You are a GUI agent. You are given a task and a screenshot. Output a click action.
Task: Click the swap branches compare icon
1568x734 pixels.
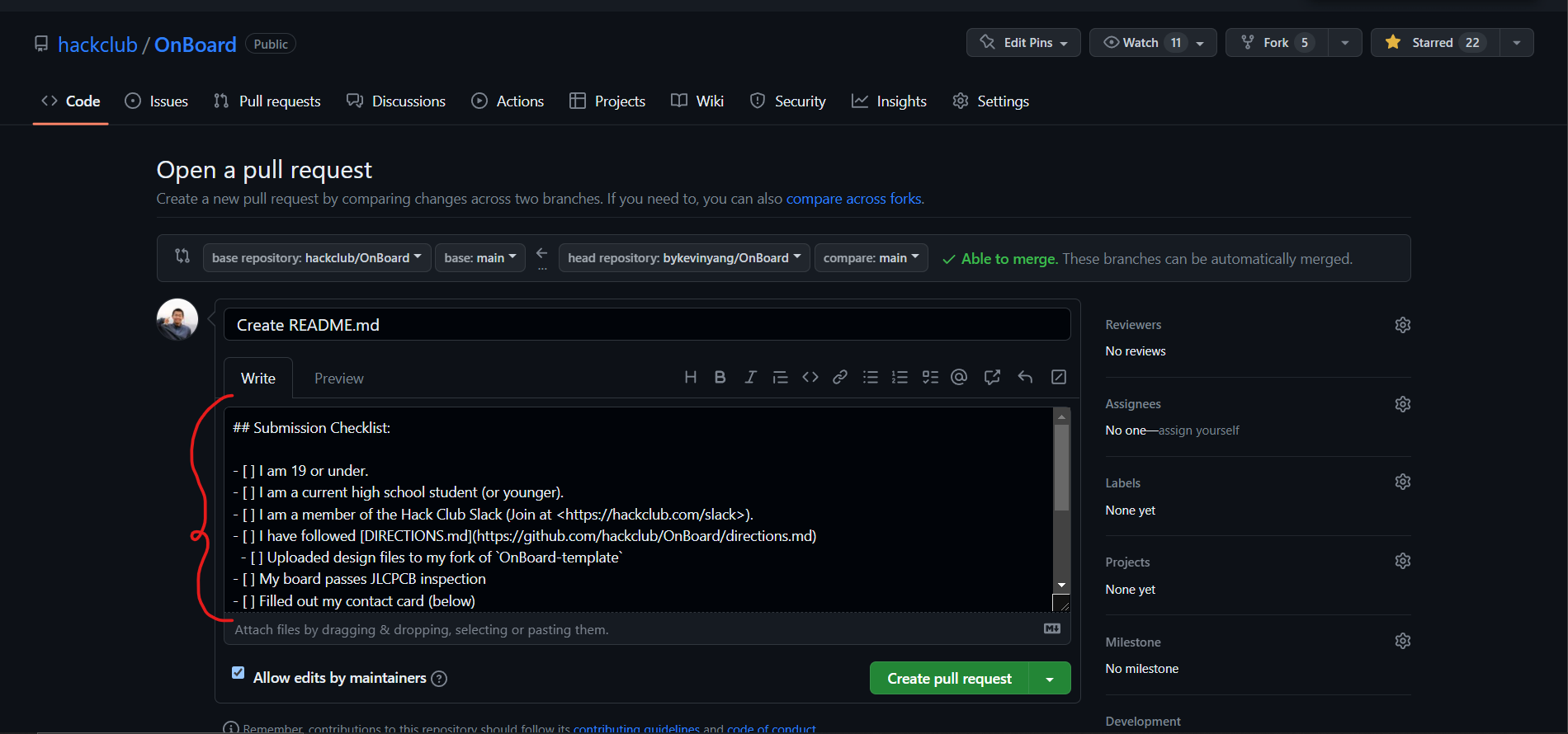click(x=182, y=256)
